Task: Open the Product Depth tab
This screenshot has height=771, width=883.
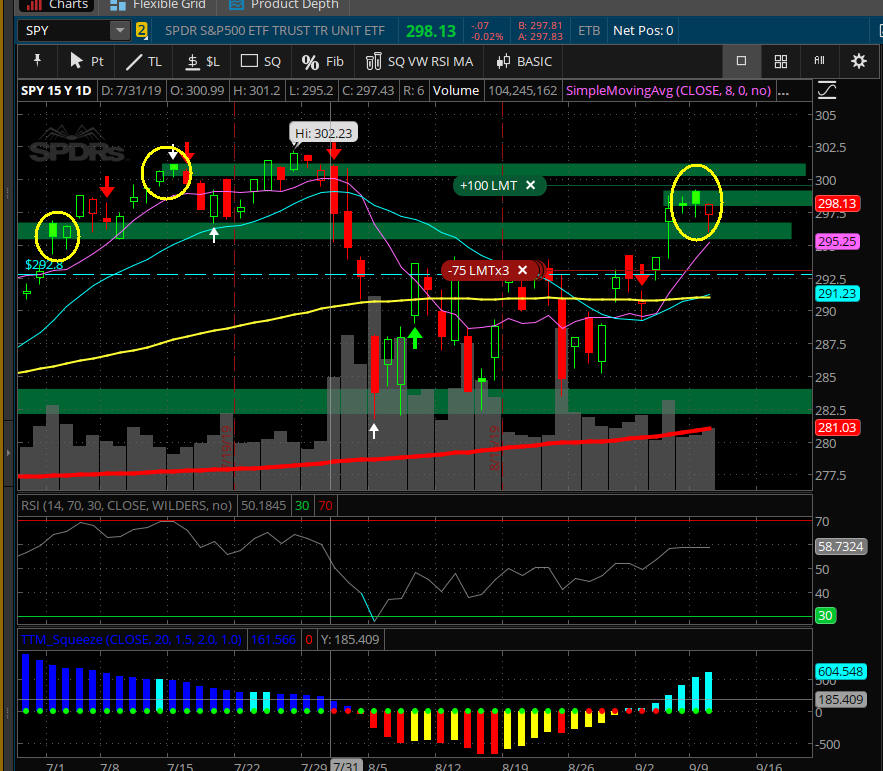Action: [x=293, y=5]
